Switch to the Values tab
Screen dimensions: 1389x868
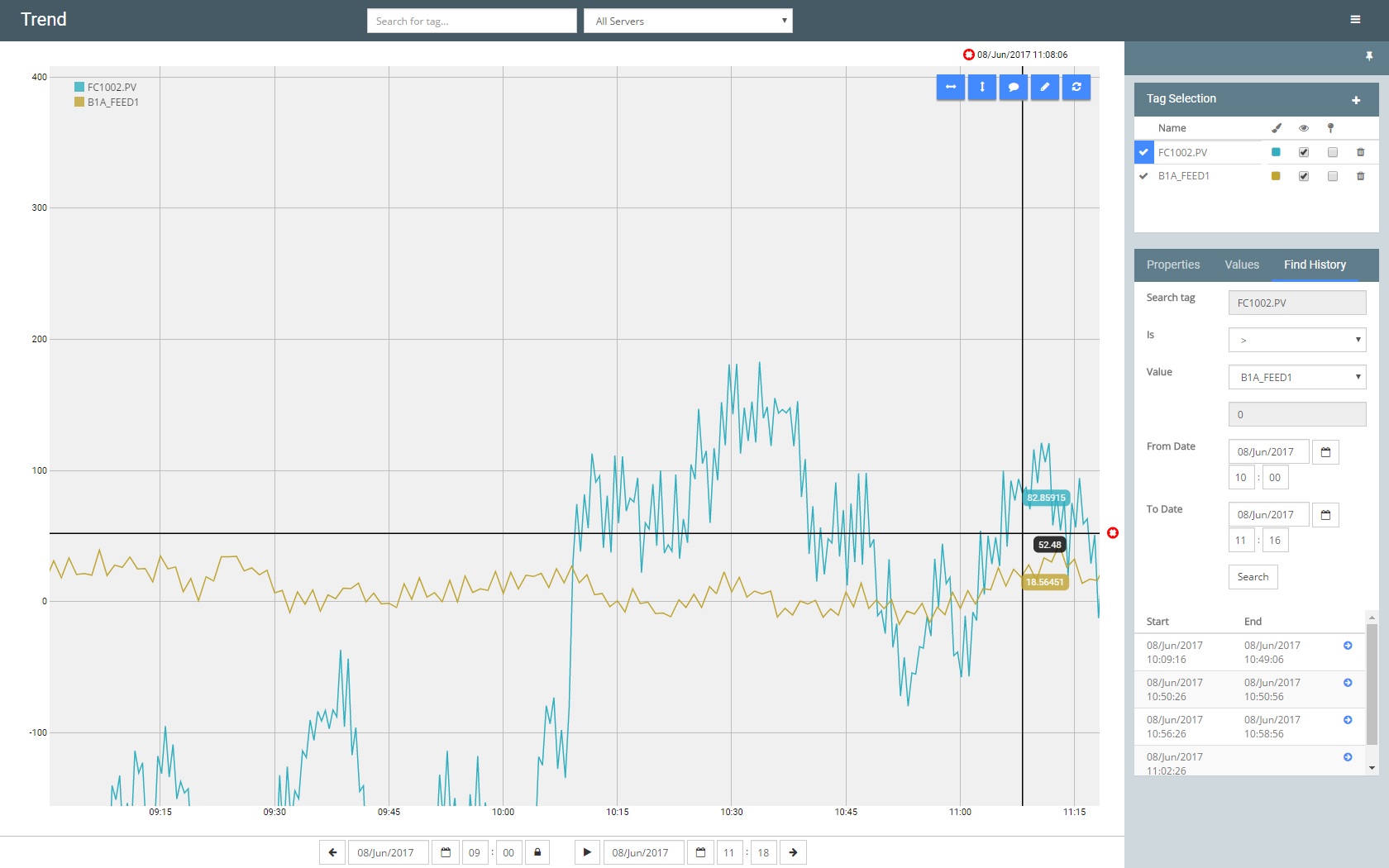pos(1240,265)
